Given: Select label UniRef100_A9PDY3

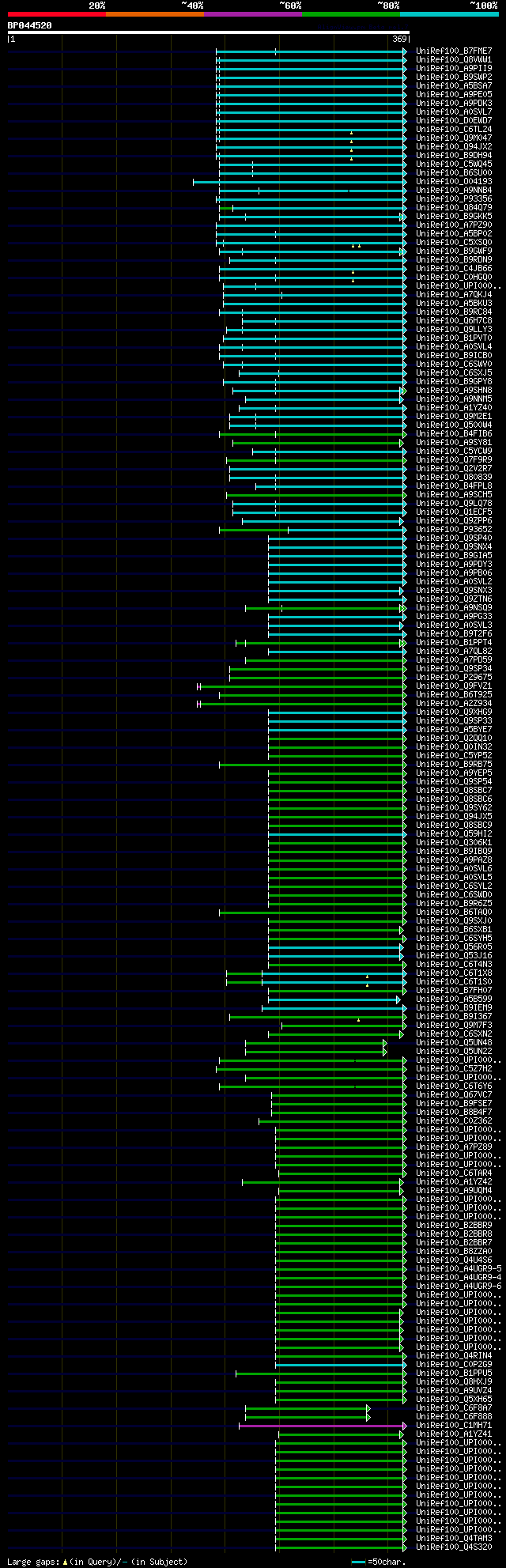Looking at the screenshot, I should [x=454, y=564].
